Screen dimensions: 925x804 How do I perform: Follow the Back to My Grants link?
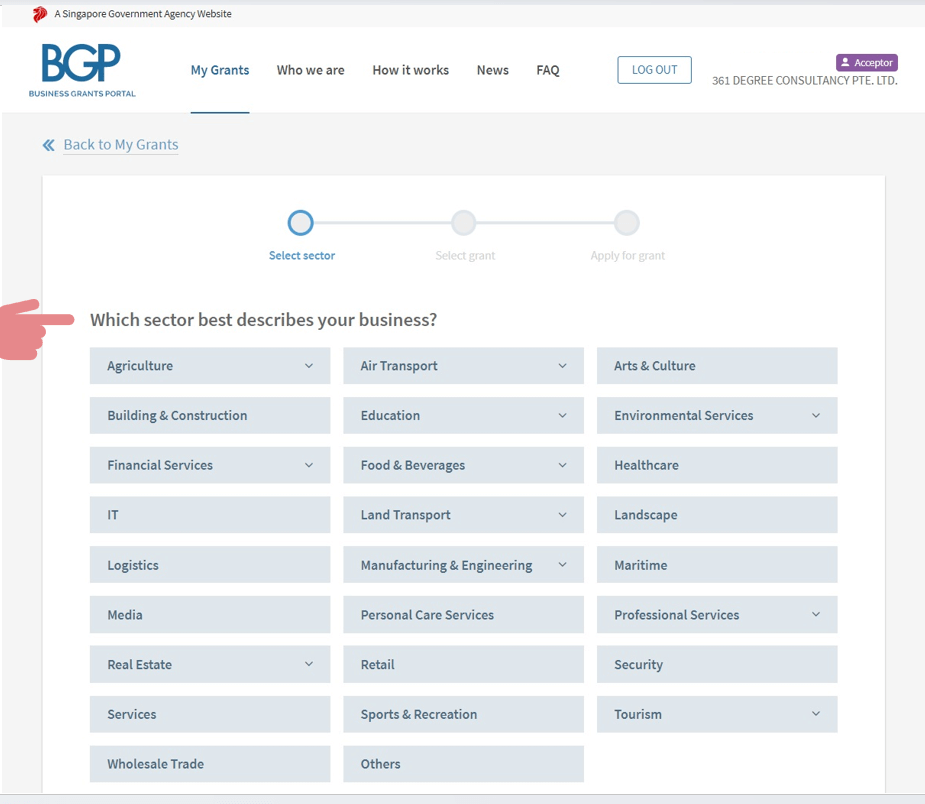pos(120,145)
